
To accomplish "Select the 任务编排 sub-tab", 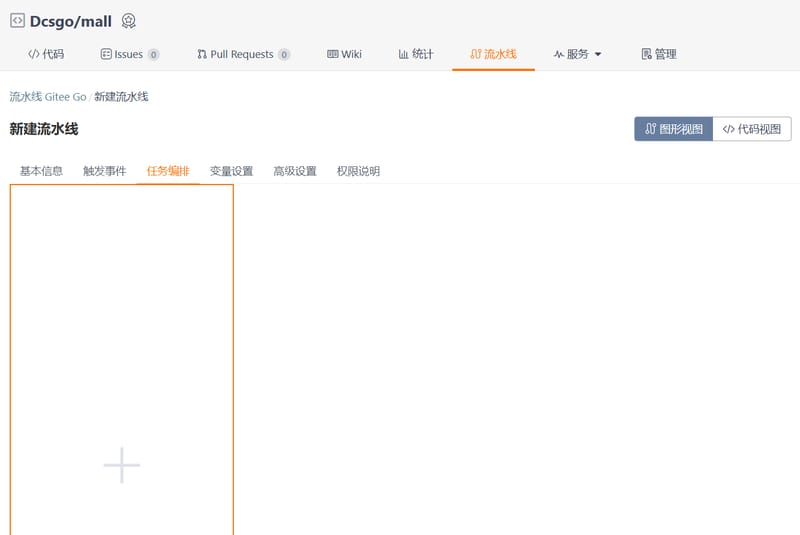I will 168,171.
